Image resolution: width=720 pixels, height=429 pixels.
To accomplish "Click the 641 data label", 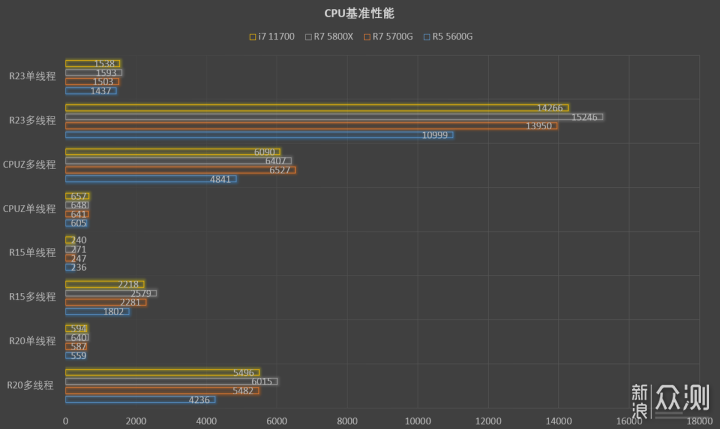I will point(79,214).
